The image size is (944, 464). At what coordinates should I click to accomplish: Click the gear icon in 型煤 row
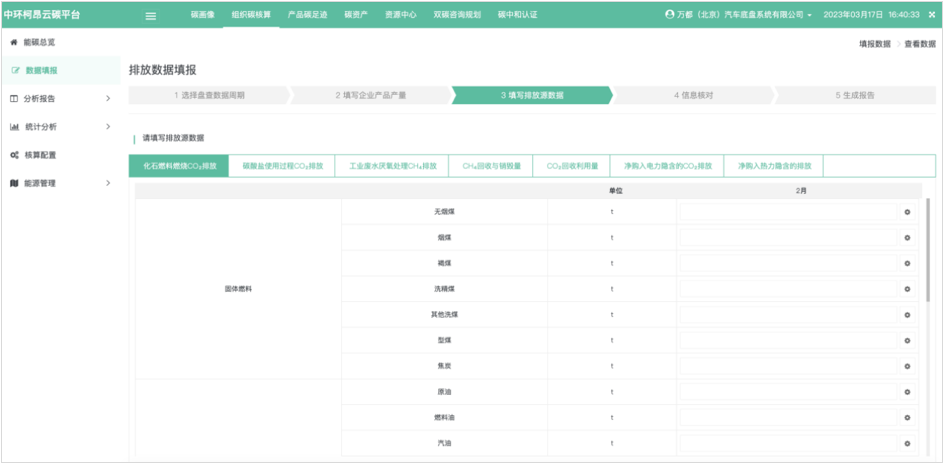(907, 341)
